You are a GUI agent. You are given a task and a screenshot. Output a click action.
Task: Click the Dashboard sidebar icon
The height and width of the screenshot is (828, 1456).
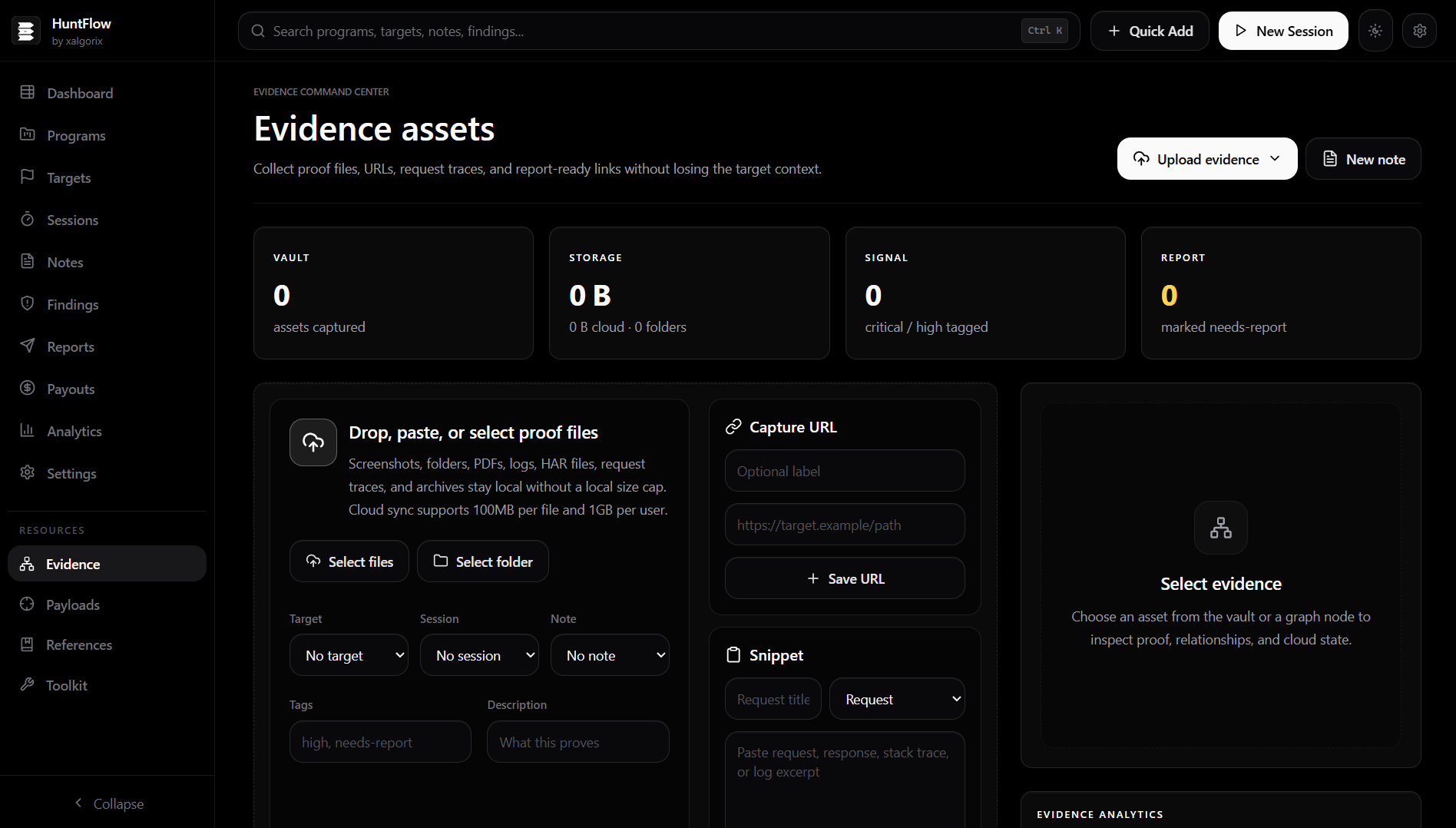[28, 92]
